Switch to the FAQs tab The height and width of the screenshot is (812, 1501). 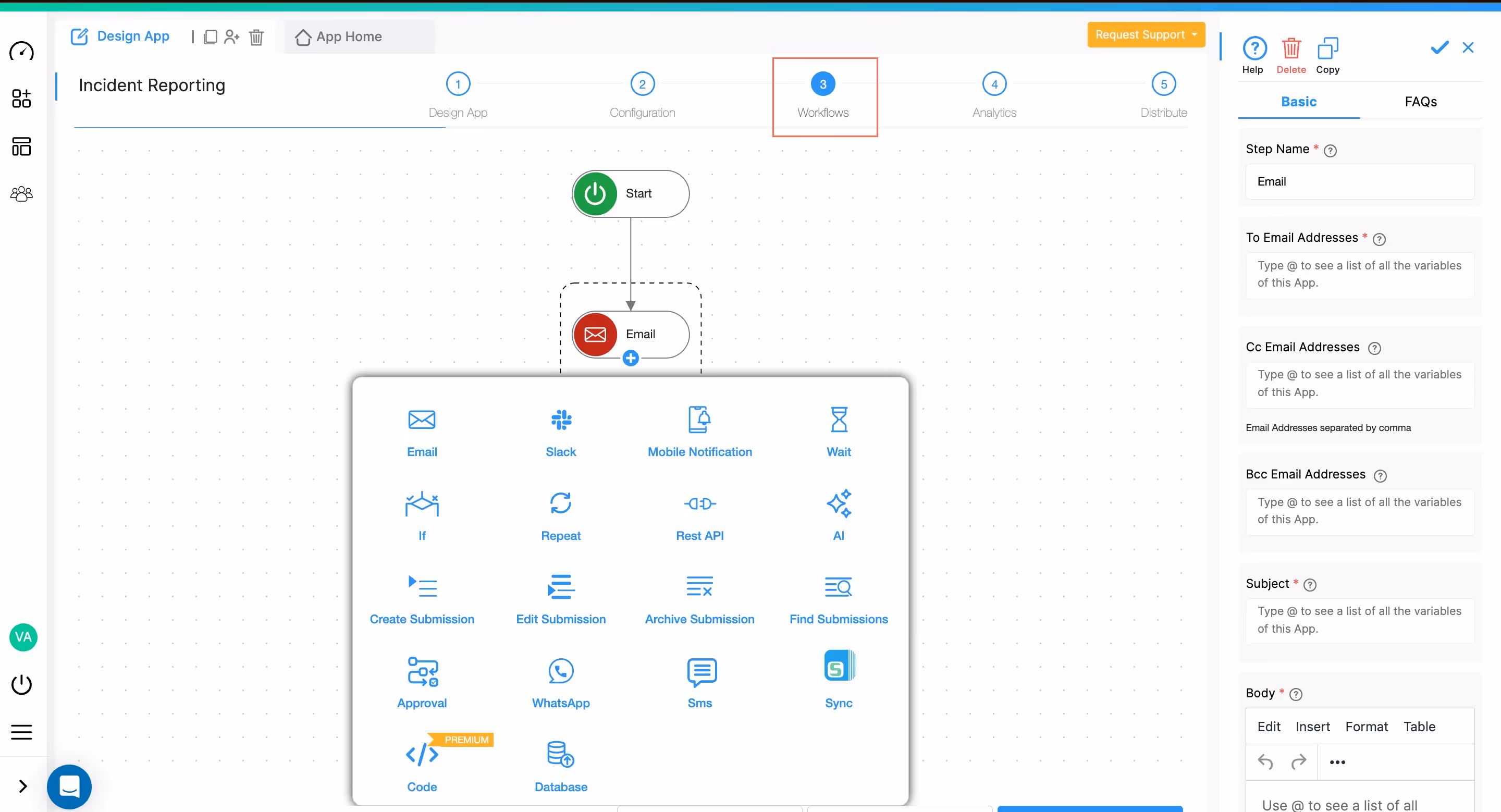1420,102
